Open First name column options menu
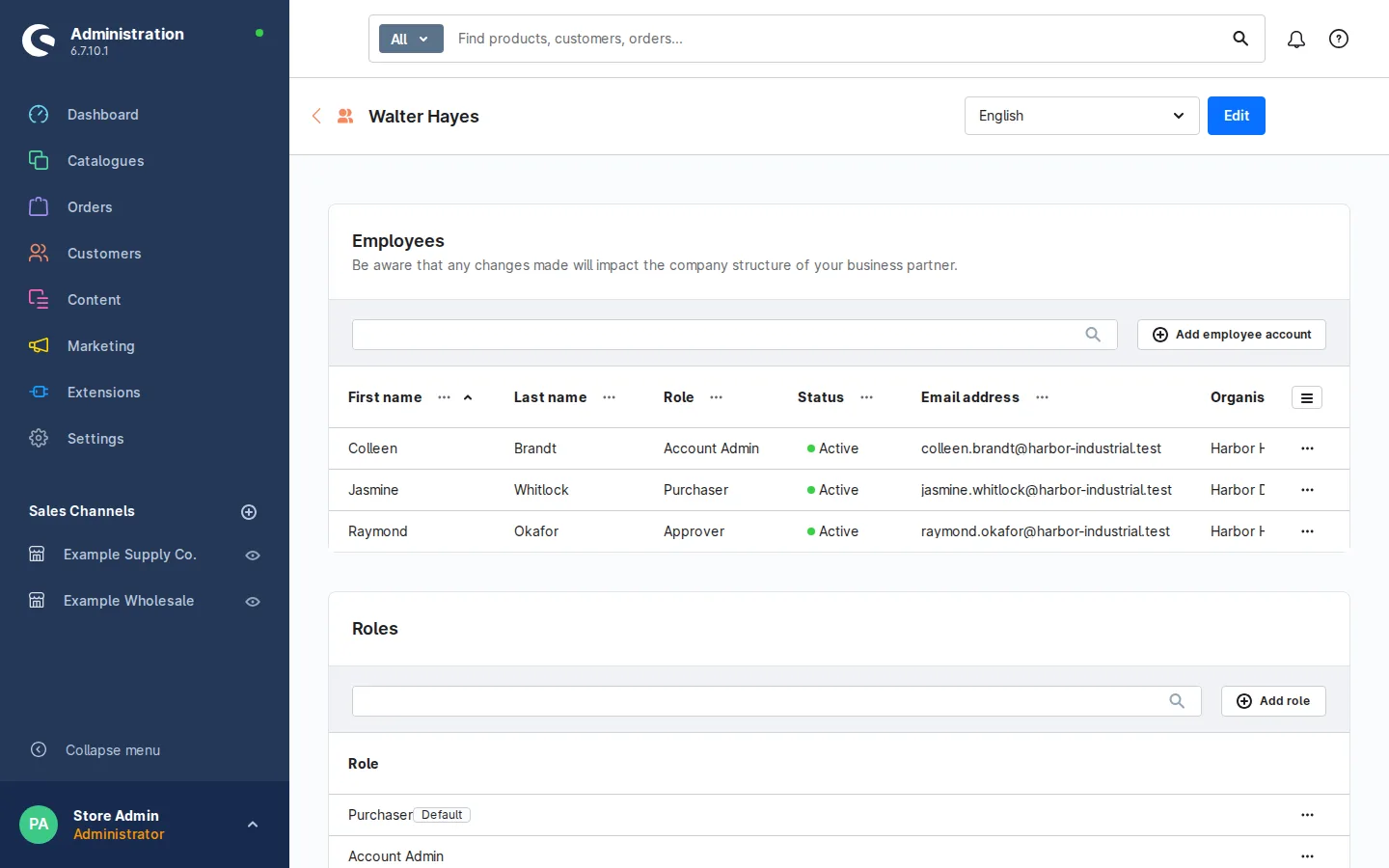The image size is (1389, 868). 444,397
